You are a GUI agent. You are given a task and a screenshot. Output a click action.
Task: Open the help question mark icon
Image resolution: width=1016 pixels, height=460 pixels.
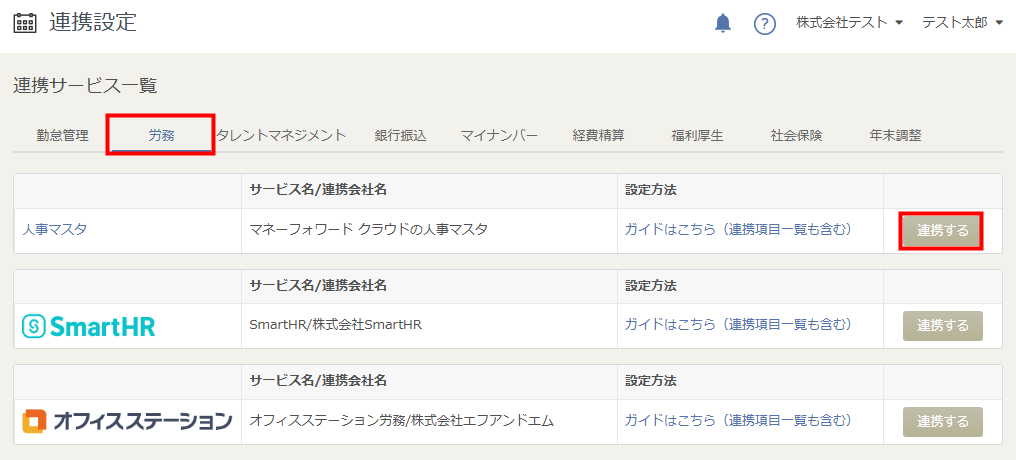click(765, 23)
